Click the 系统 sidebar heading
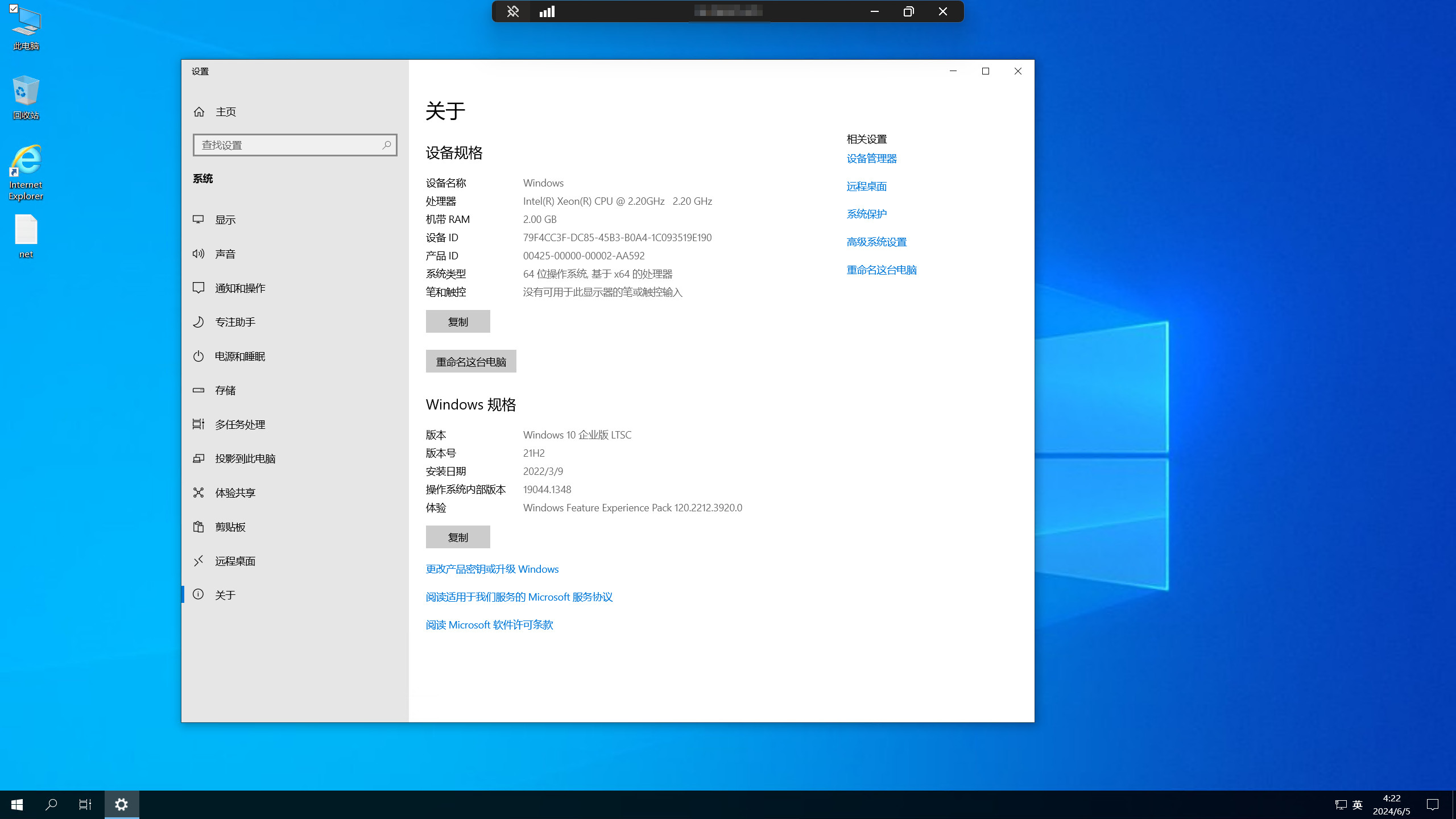Screen dimensions: 1456x819 coord(202,179)
